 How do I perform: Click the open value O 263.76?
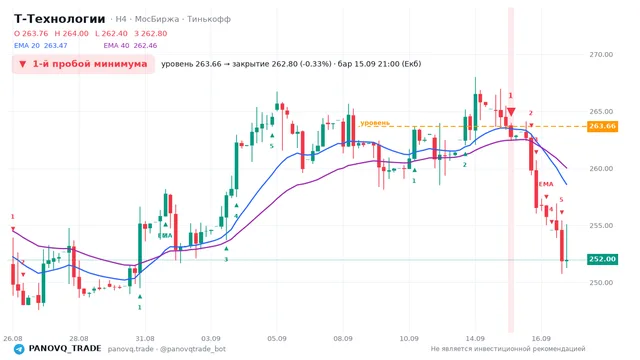31,33
